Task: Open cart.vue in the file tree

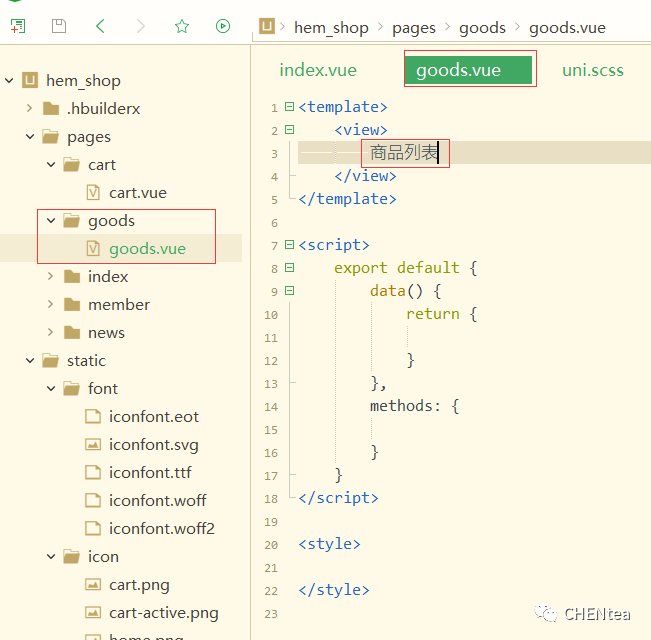Action: point(137,193)
